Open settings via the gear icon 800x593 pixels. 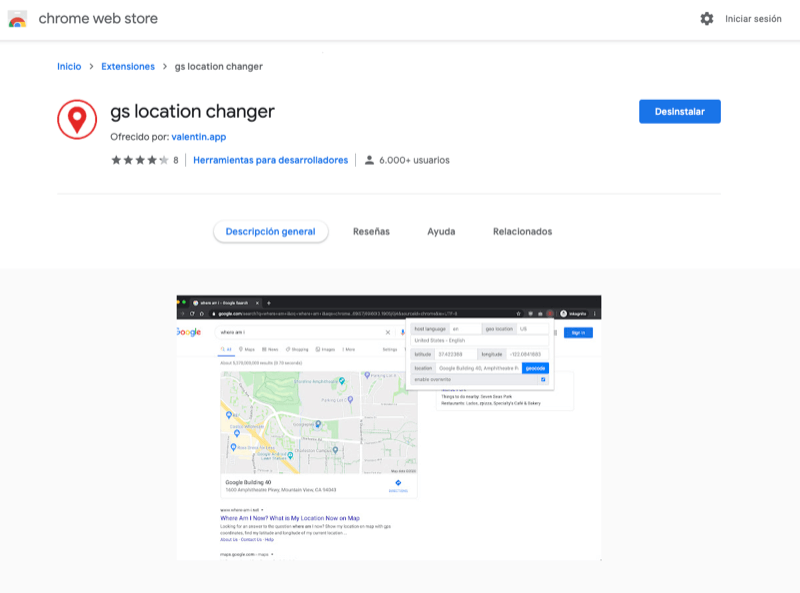[707, 19]
